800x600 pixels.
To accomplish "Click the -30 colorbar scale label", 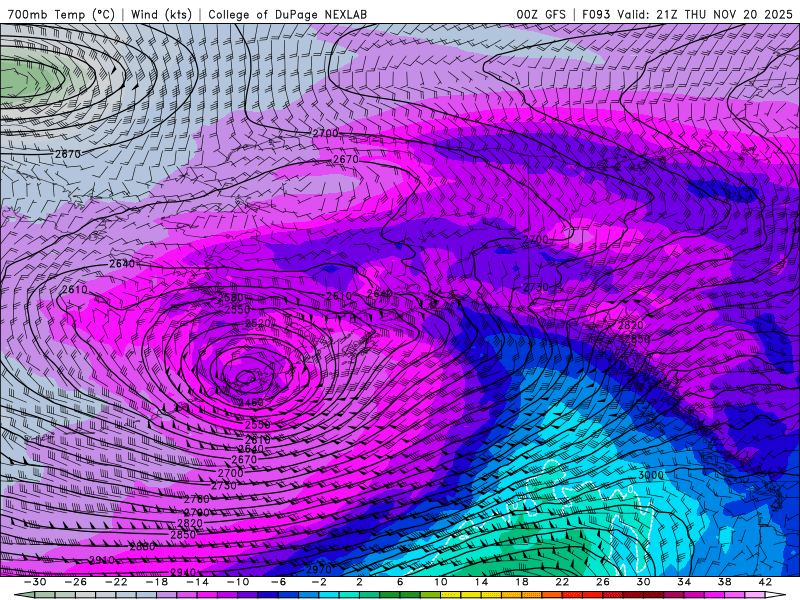I will point(35,582).
